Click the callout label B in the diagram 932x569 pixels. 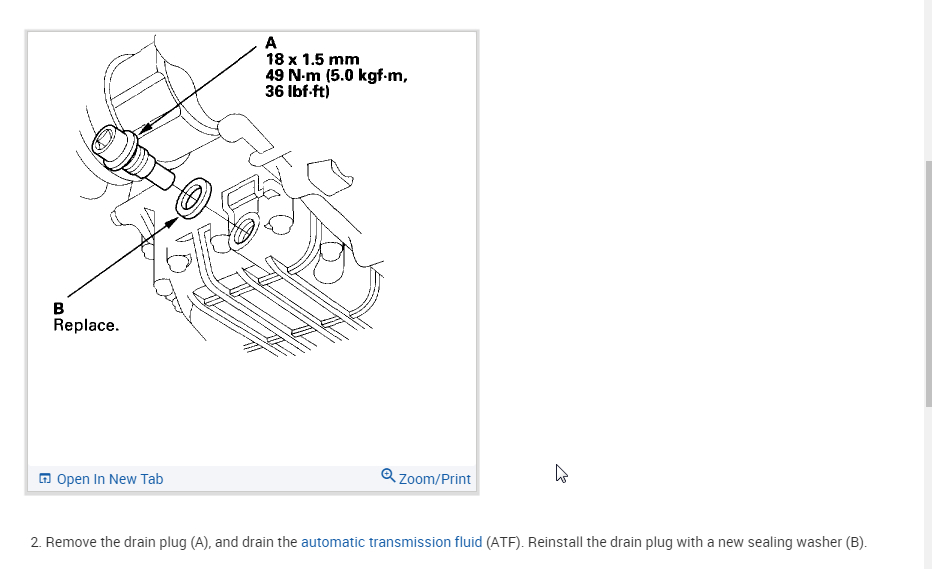click(58, 309)
